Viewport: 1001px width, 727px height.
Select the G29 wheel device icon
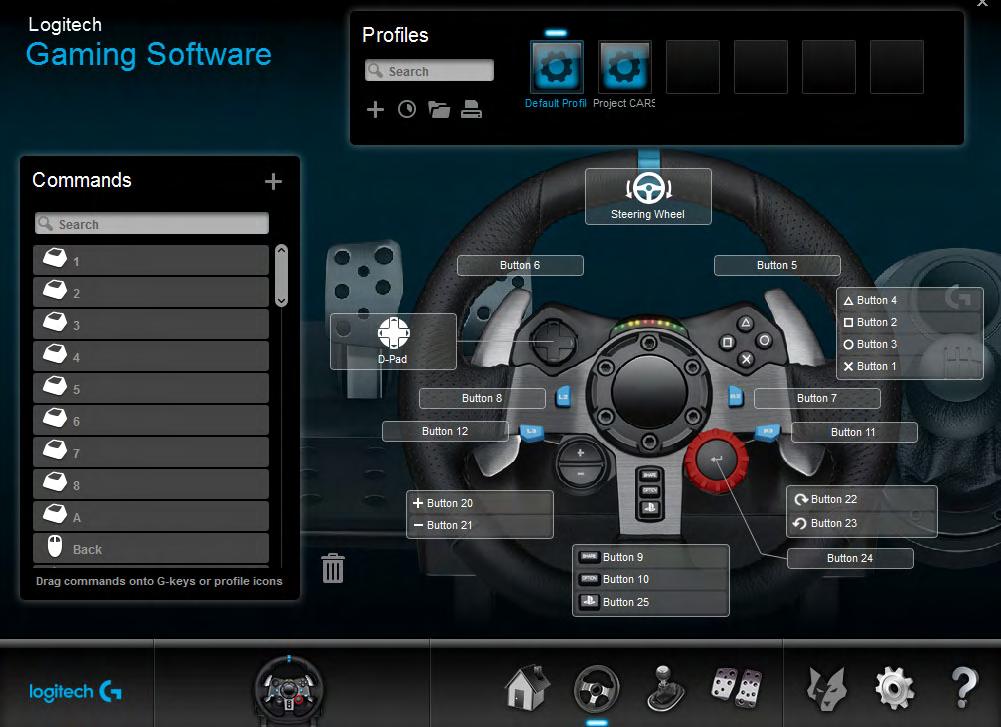[x=289, y=690]
